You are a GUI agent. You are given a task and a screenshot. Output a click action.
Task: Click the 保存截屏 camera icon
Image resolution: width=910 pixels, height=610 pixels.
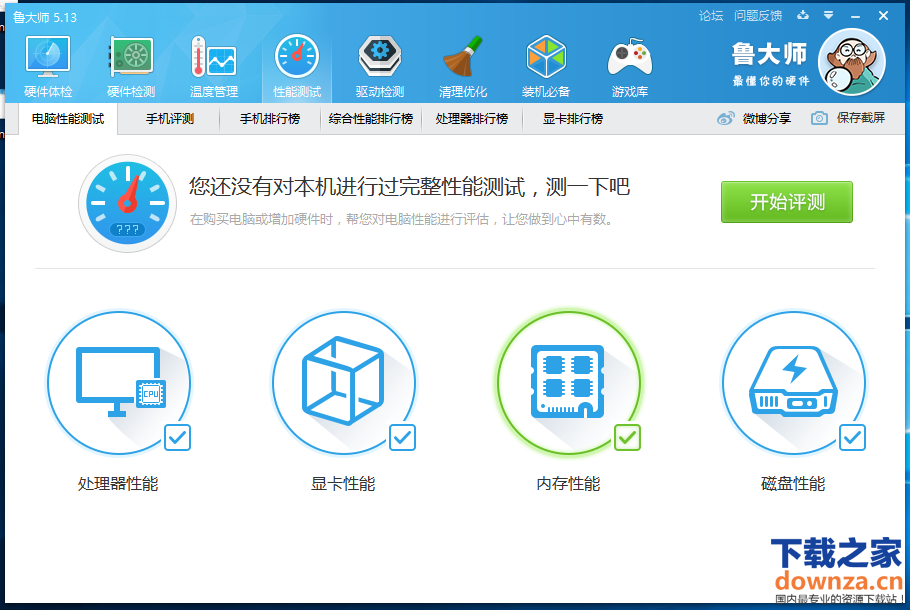coord(819,118)
